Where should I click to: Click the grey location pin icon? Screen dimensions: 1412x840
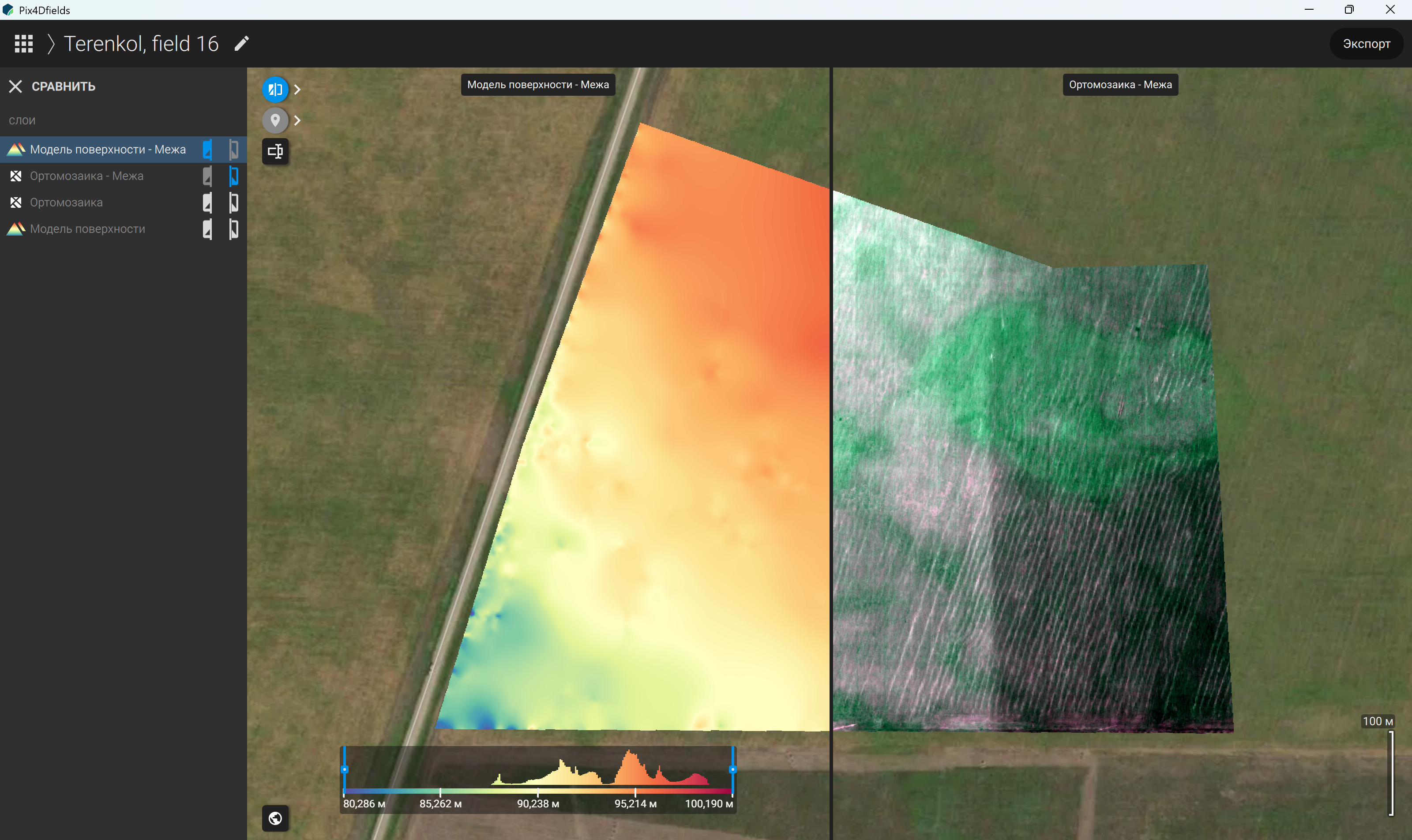coord(275,120)
